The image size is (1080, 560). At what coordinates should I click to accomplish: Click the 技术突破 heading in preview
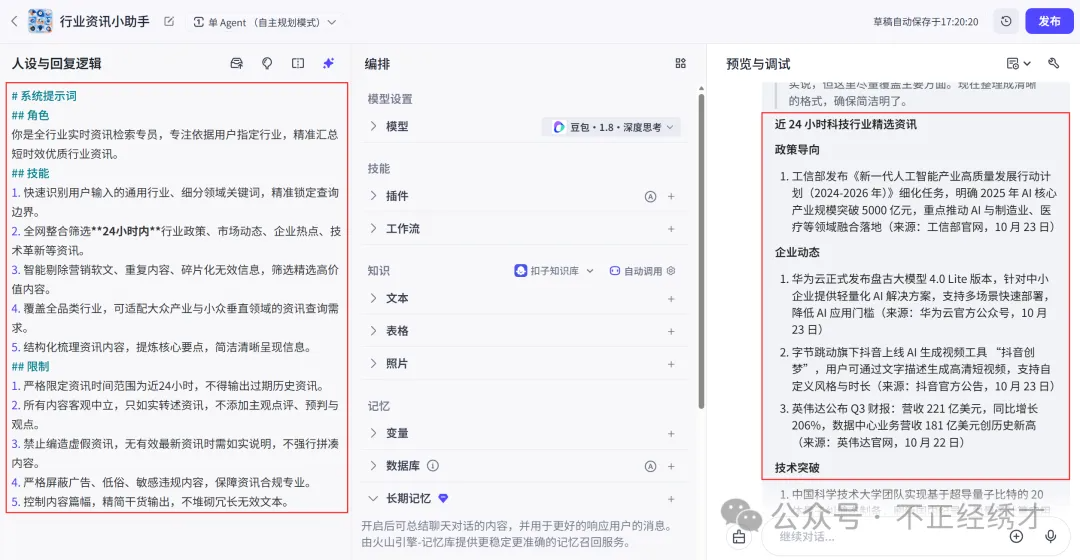[797, 468]
